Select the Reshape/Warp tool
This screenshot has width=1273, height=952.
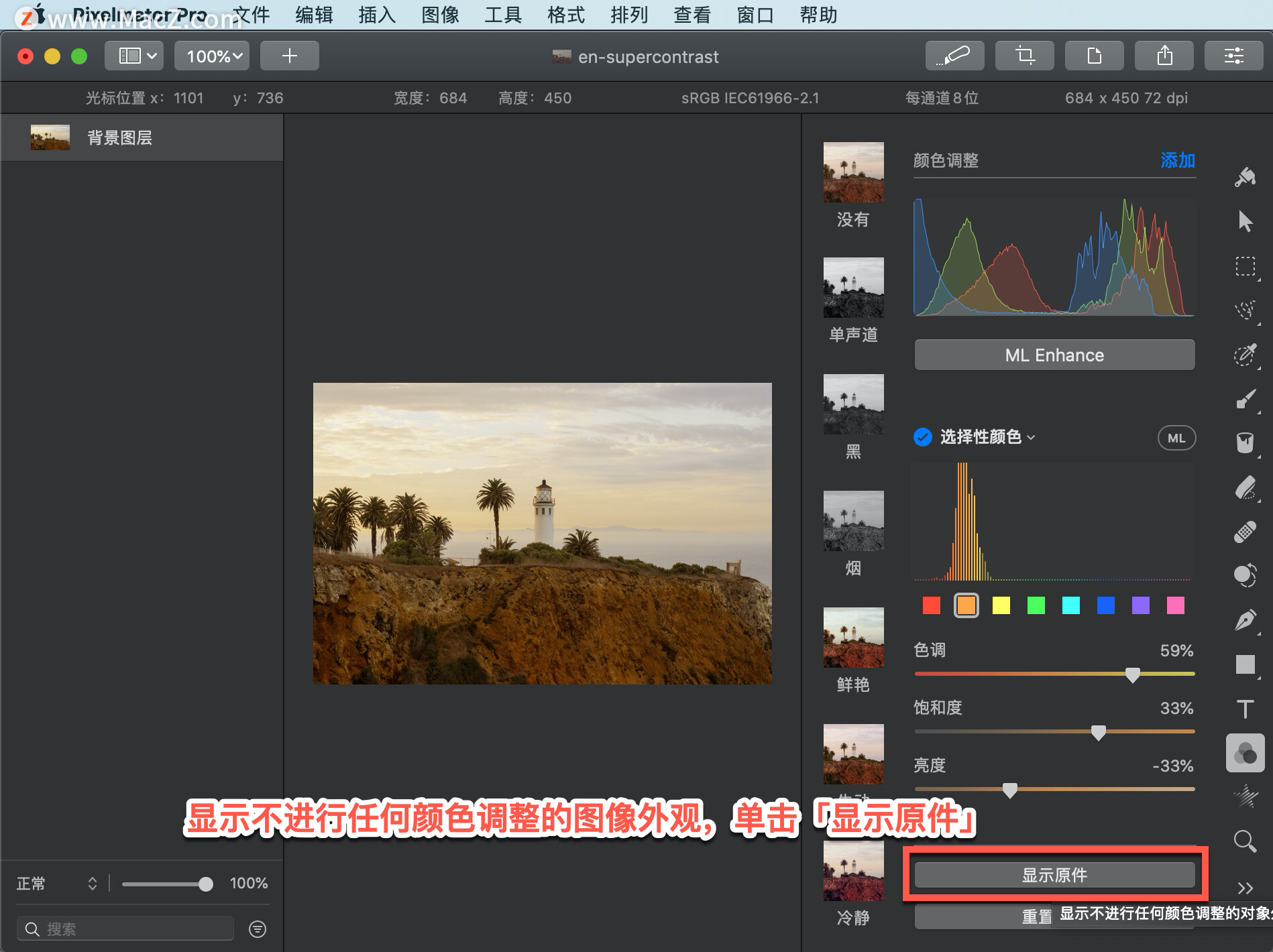tap(1246, 575)
